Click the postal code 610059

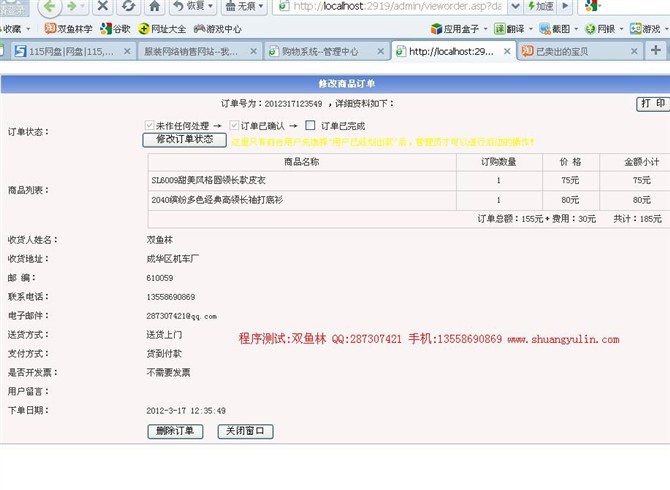[x=160, y=278]
